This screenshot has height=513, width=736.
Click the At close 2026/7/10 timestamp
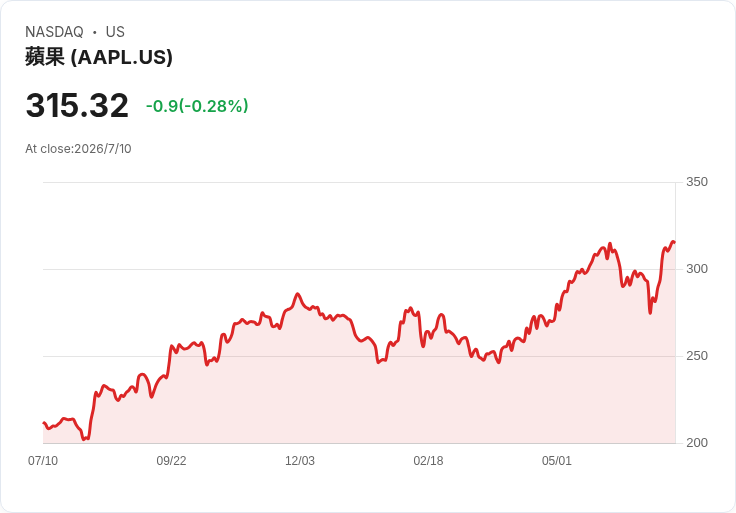78,149
